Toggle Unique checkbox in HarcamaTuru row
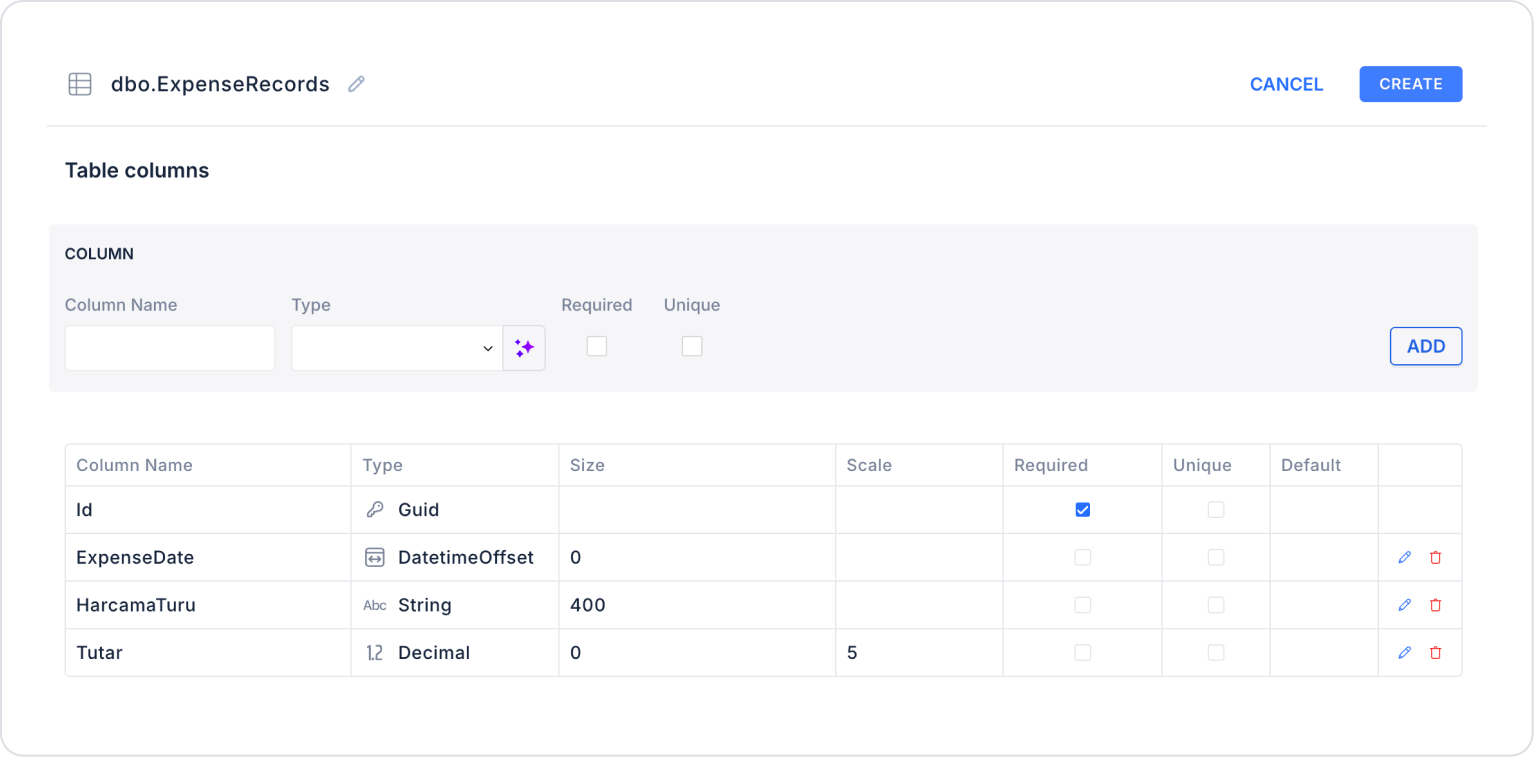This screenshot has height=757, width=1534. click(x=1216, y=605)
